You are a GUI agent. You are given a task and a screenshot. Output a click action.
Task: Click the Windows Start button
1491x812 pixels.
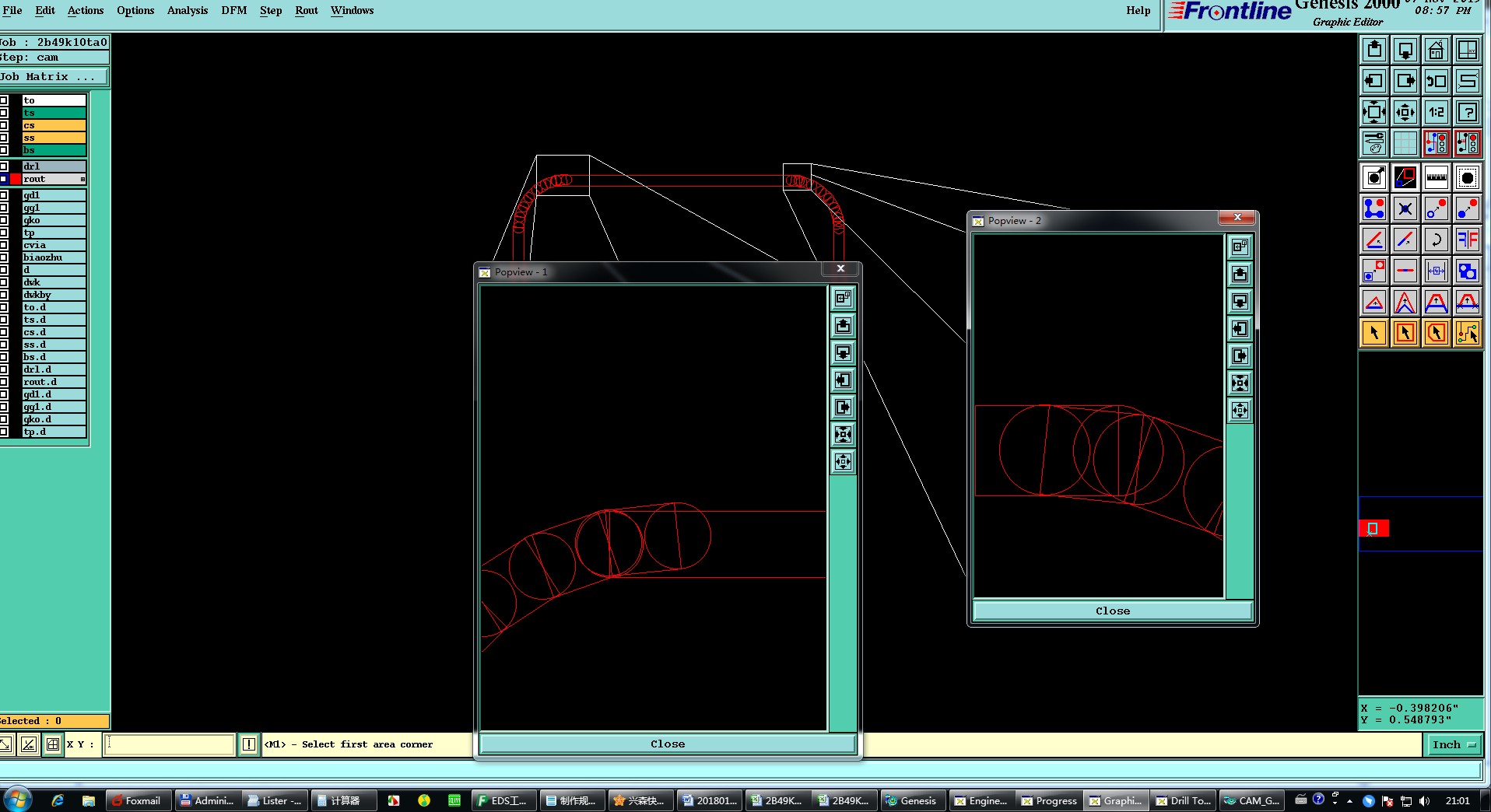(x=18, y=800)
